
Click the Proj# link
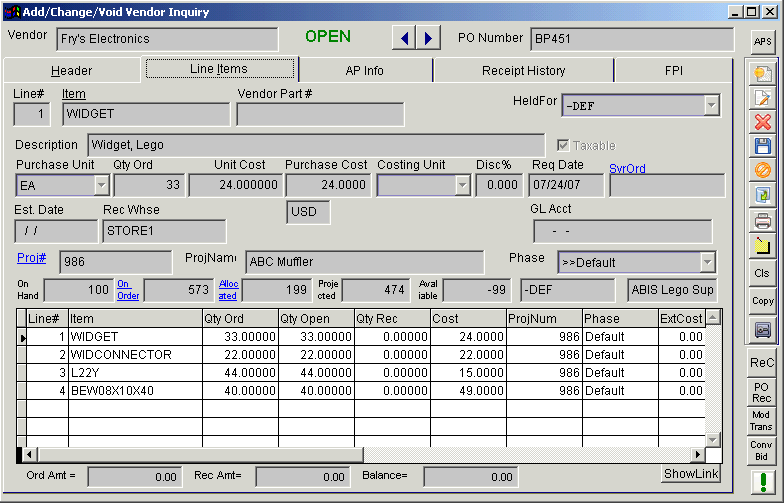click(x=31, y=258)
